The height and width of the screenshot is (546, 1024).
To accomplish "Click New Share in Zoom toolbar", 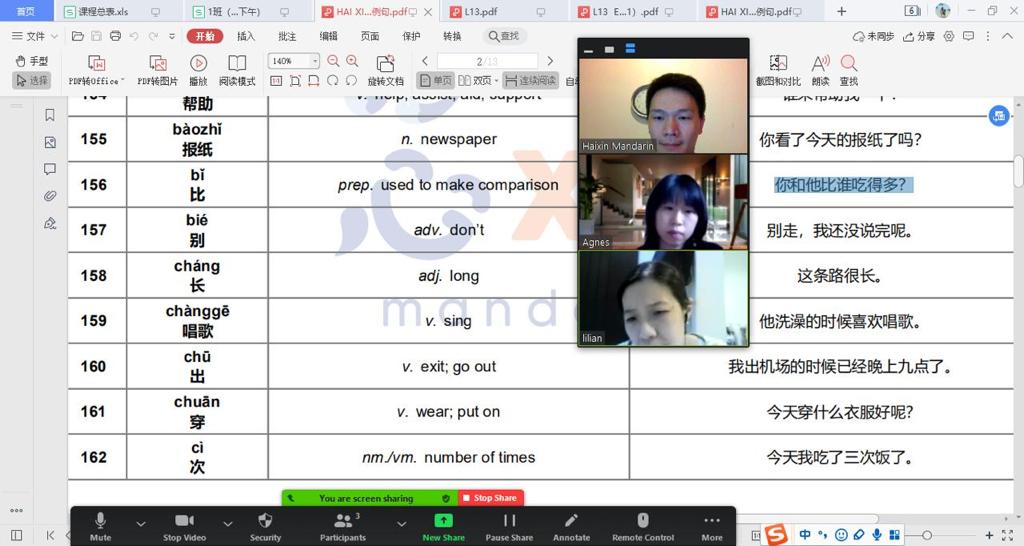I will point(443,526).
